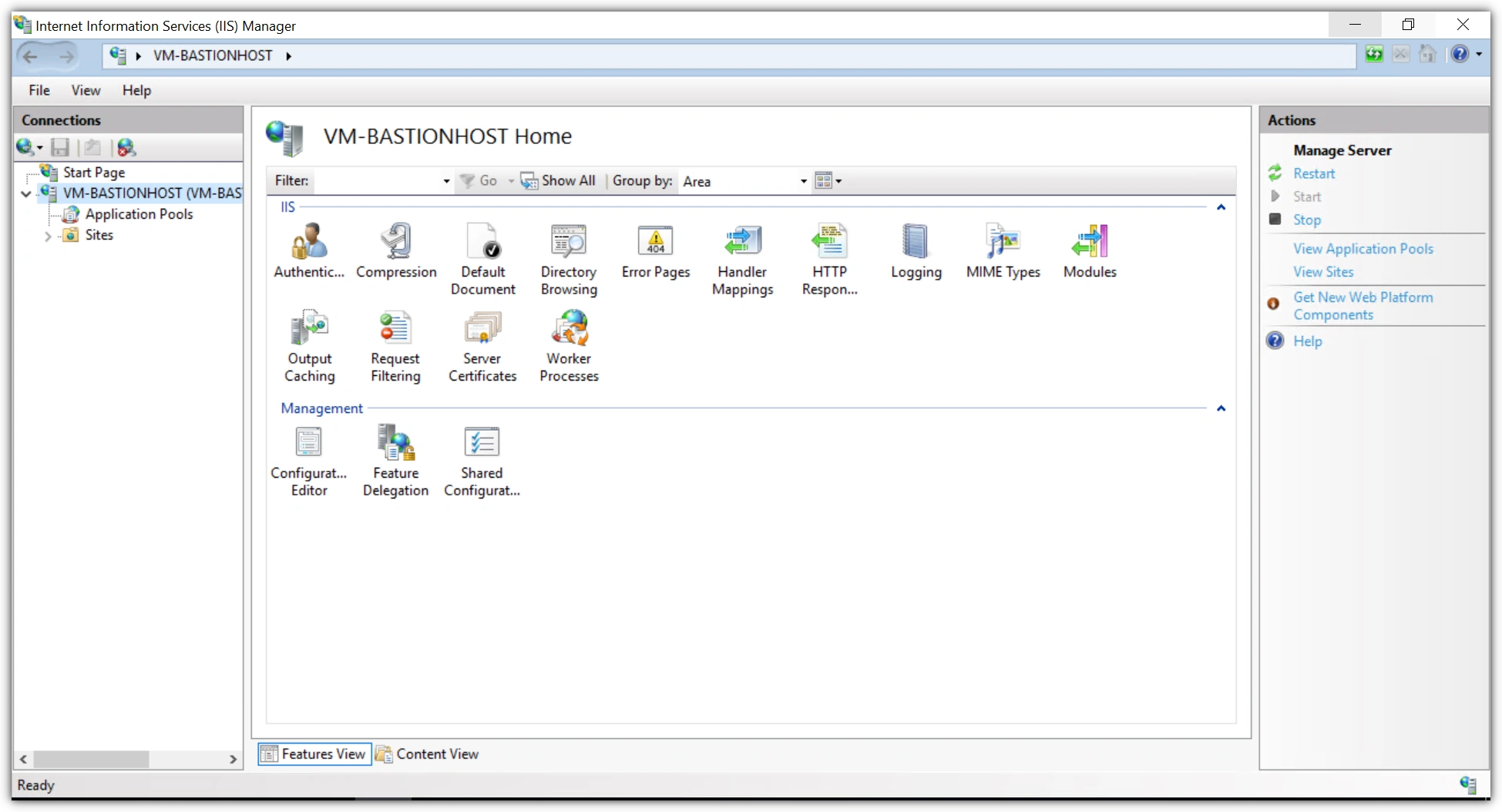This screenshot has height=812, width=1502.
Task: Select the VM-BASTIONHOST server node in the tree
Action: pyautogui.click(x=153, y=193)
